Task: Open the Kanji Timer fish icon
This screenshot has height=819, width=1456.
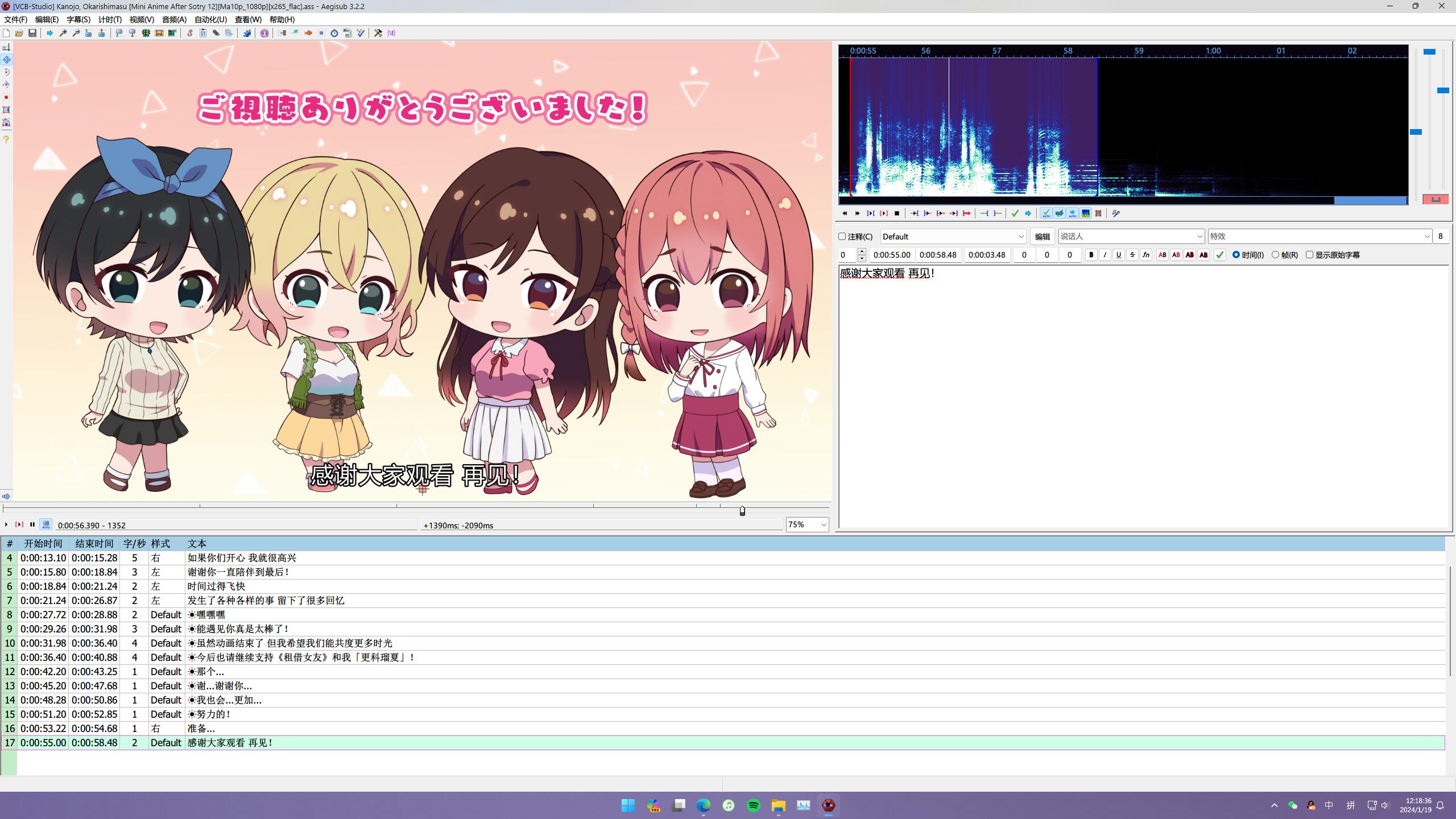Action: [308, 33]
